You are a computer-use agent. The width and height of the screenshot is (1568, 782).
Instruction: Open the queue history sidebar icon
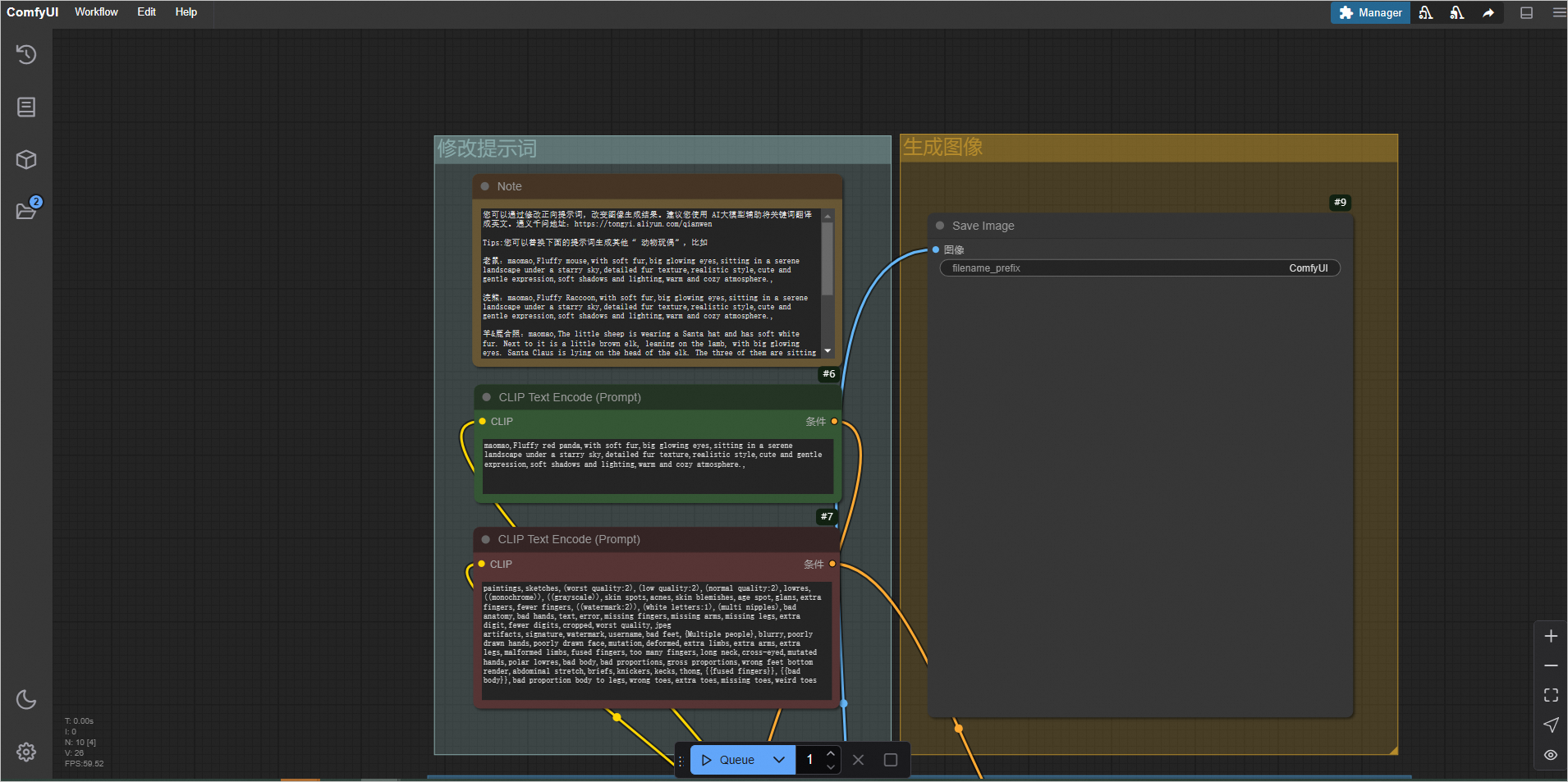tap(26, 55)
